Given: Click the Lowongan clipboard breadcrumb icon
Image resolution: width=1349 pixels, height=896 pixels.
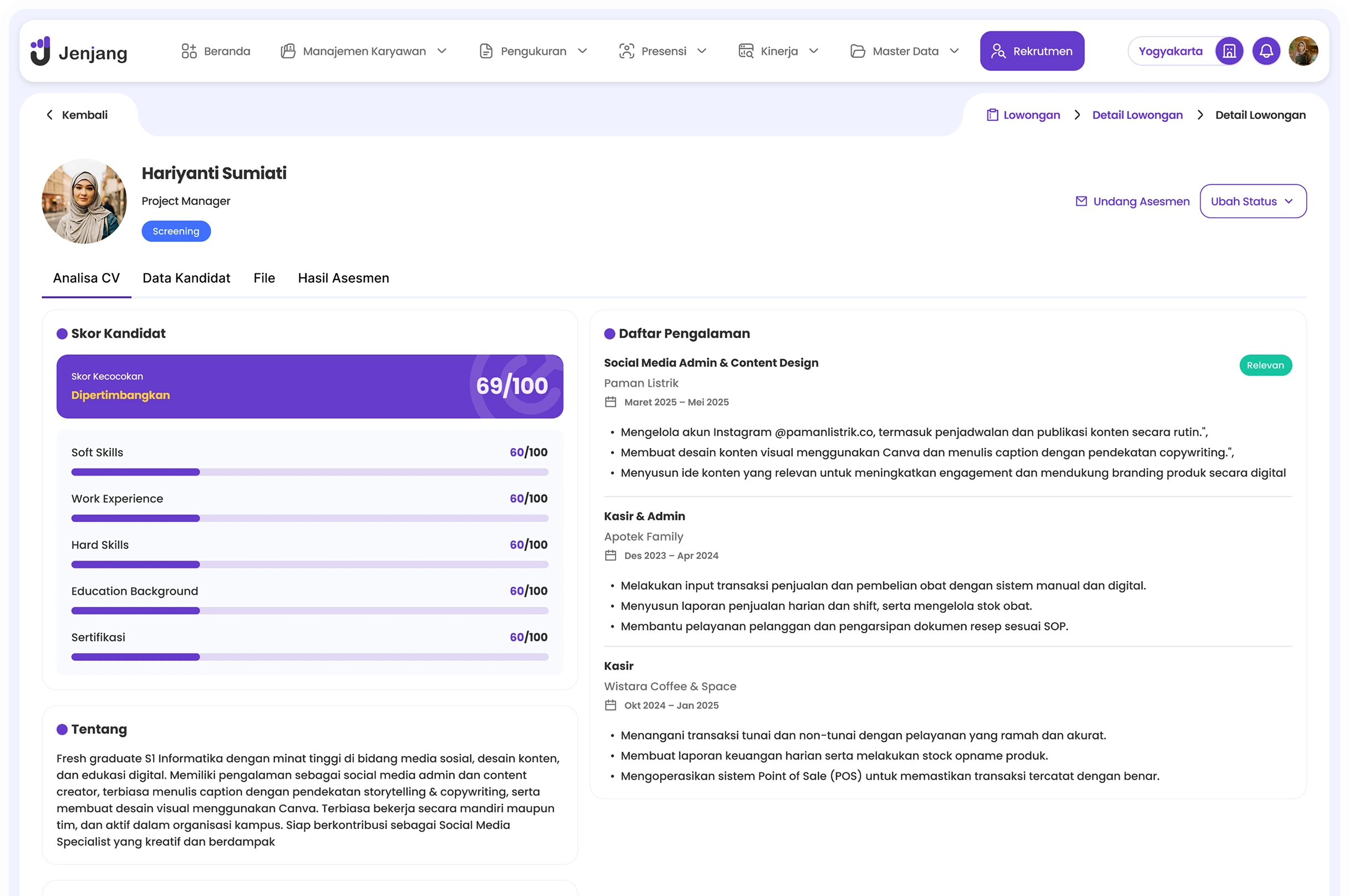Looking at the screenshot, I should [x=992, y=115].
